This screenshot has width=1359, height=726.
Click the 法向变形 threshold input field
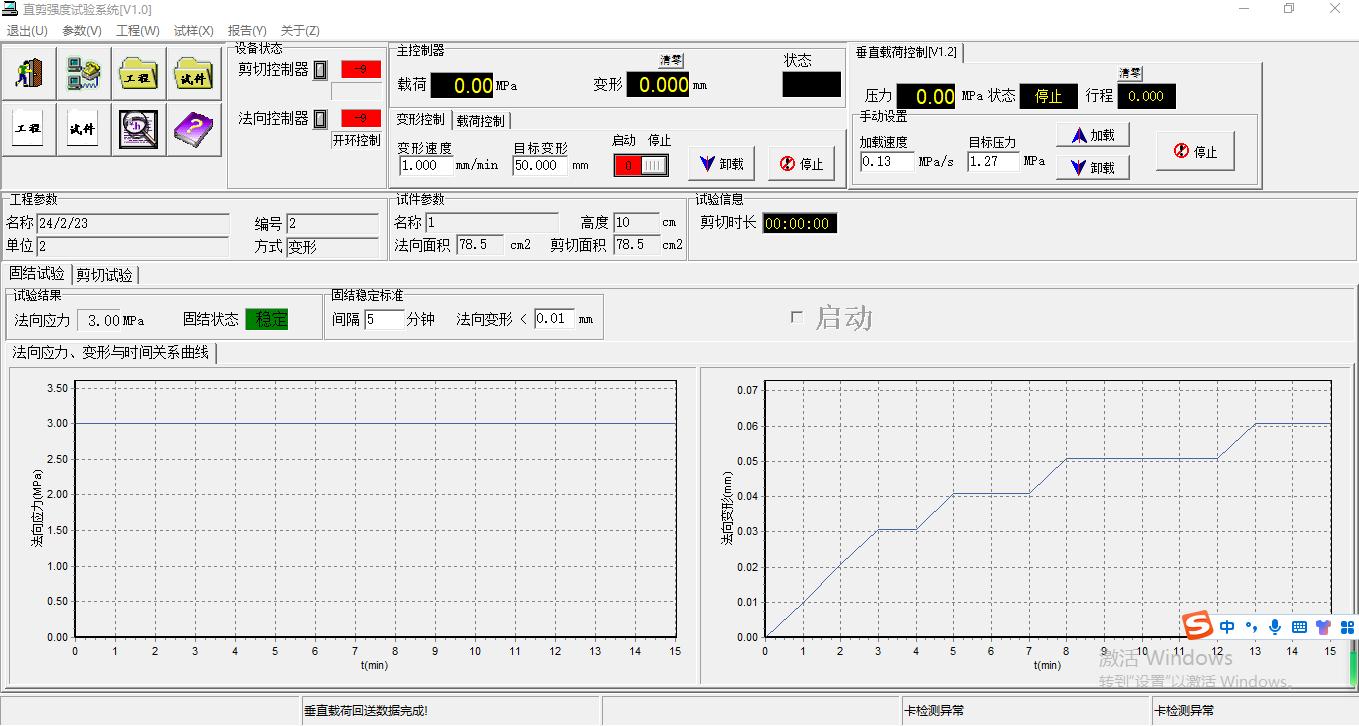coord(553,319)
